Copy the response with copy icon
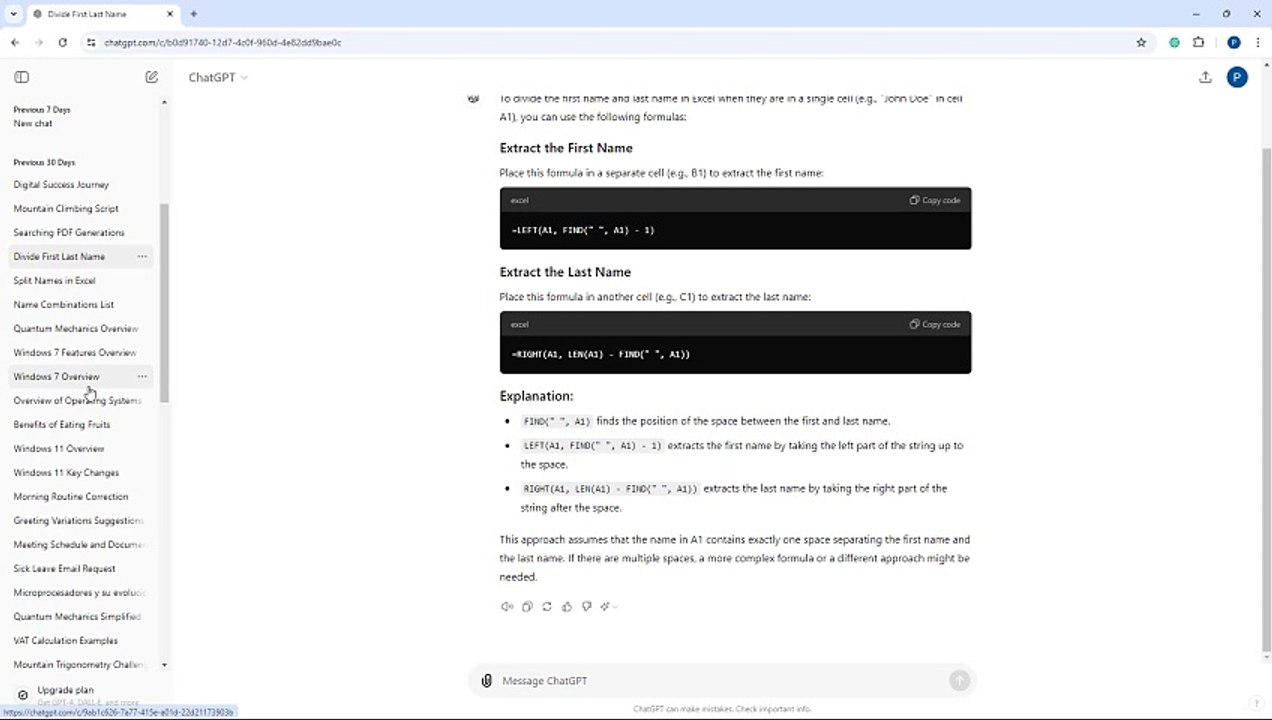 [527, 606]
